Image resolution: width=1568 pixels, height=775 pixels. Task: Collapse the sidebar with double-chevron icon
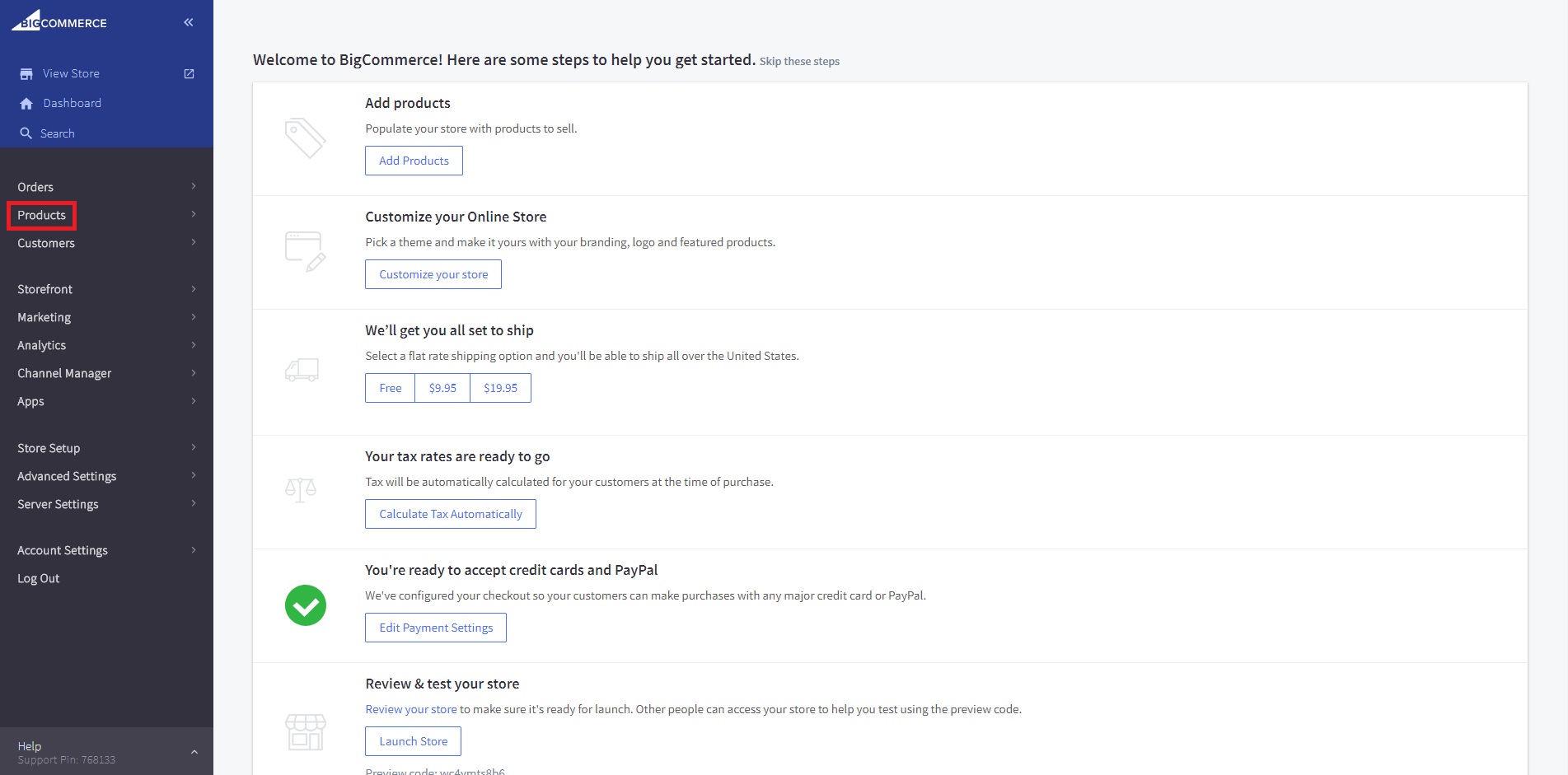point(189,22)
